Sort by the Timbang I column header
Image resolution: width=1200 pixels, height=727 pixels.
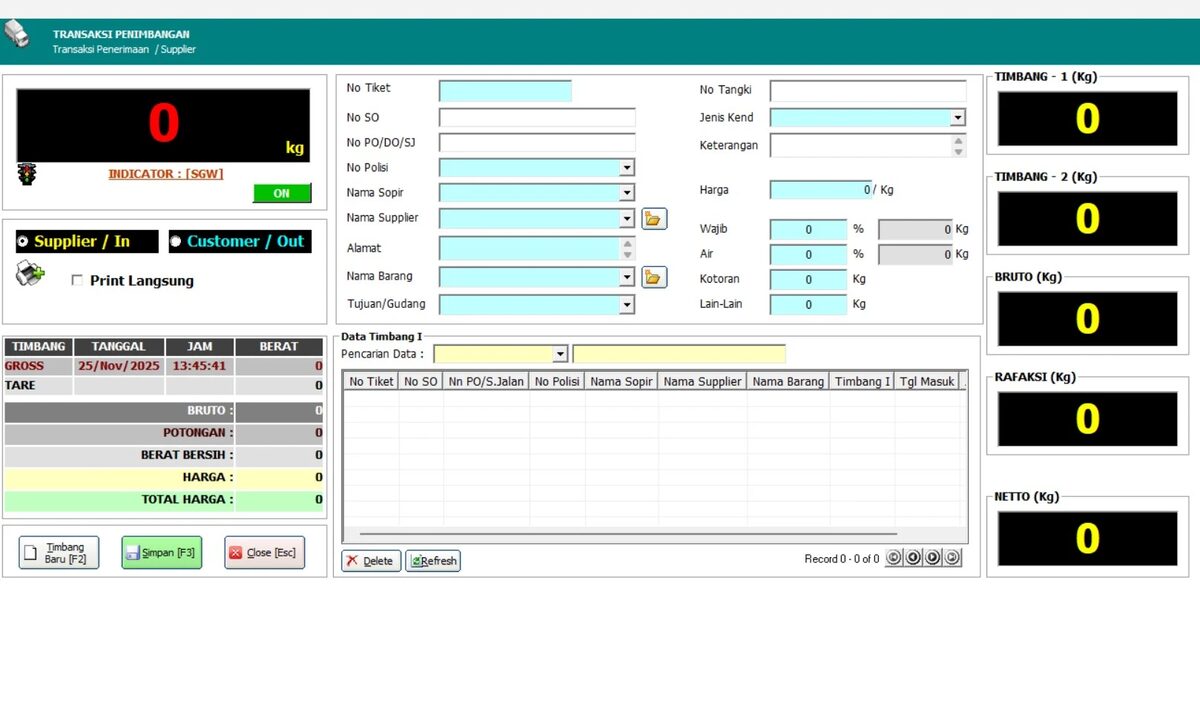[x=861, y=381]
